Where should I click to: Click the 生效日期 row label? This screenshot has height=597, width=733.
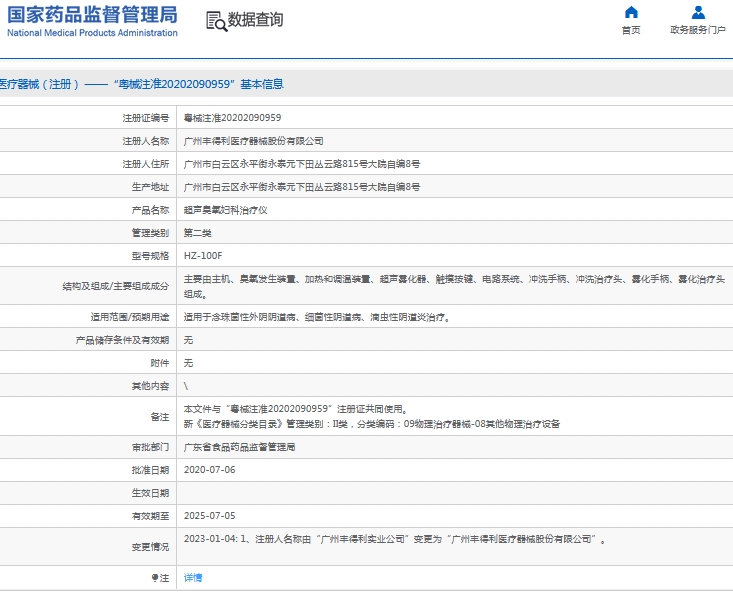(x=150, y=493)
